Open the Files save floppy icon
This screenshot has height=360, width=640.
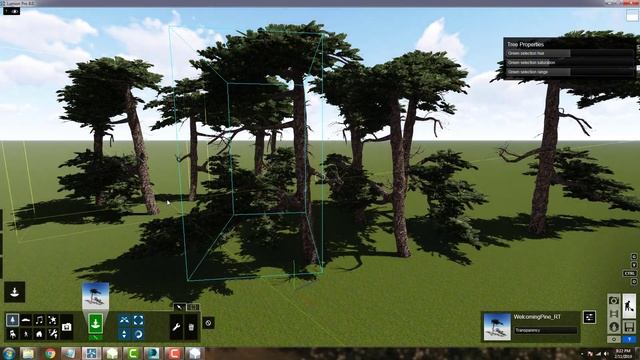pos(629,327)
